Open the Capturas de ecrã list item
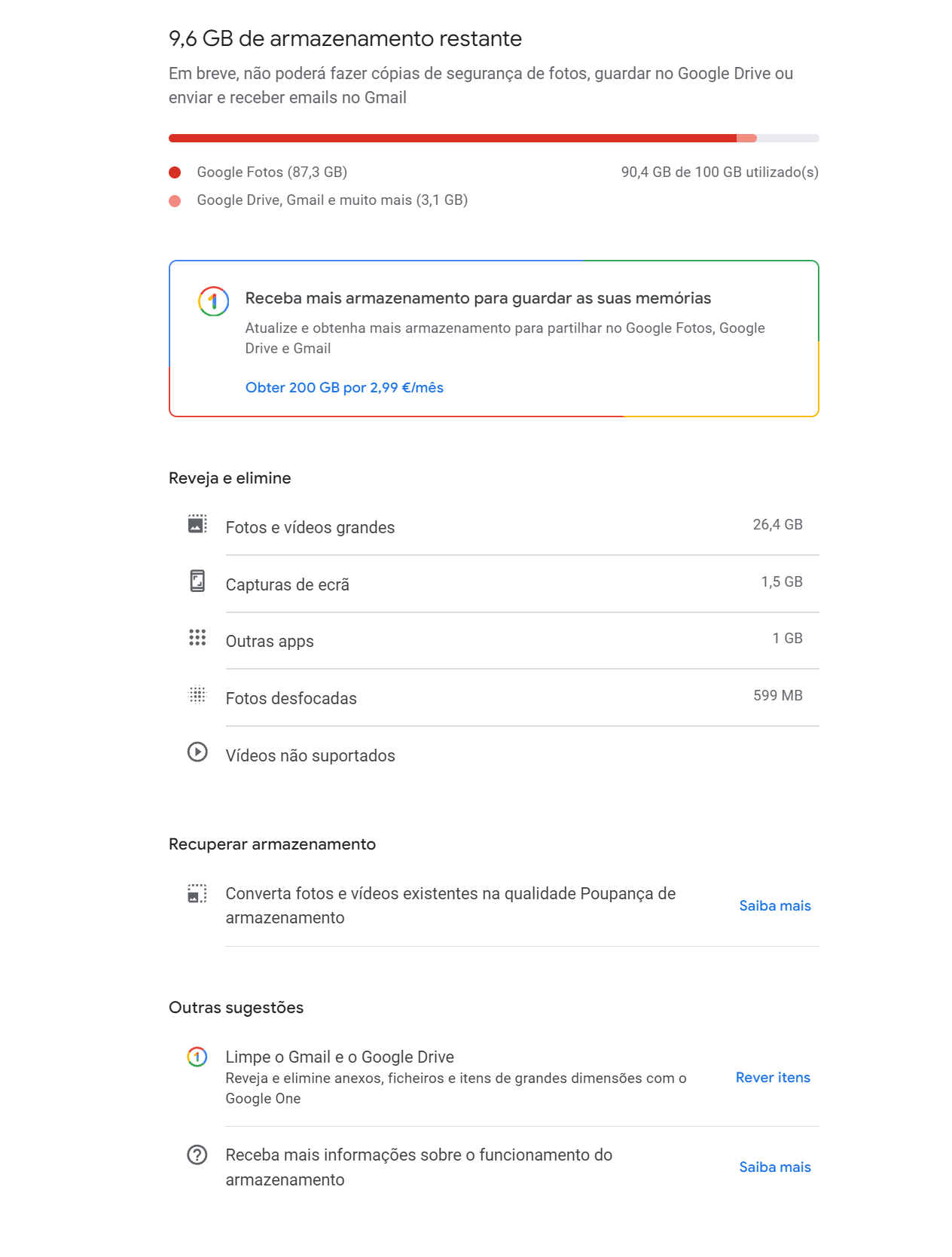The width and height of the screenshot is (952, 1257). click(494, 584)
